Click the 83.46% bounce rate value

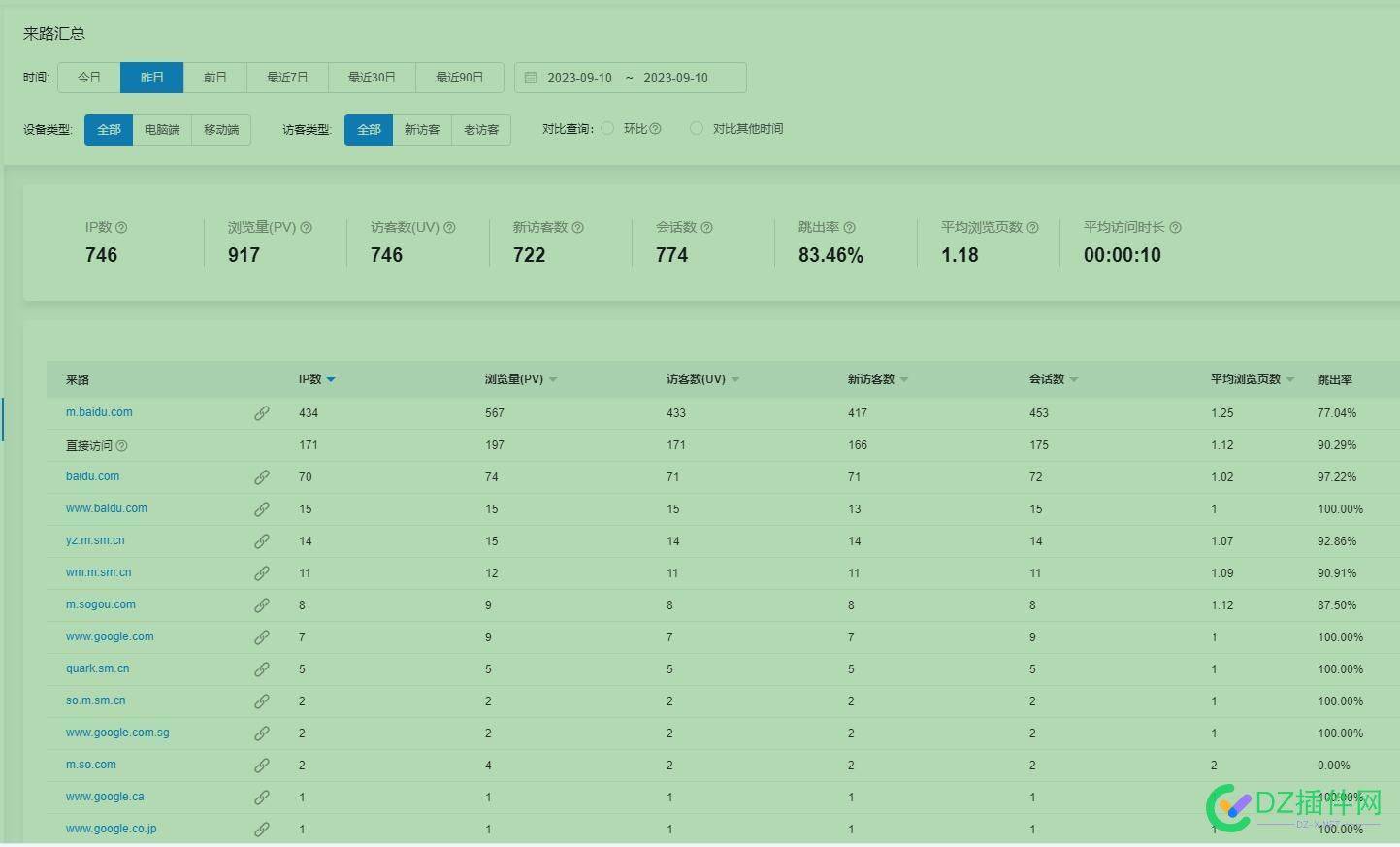coord(830,255)
